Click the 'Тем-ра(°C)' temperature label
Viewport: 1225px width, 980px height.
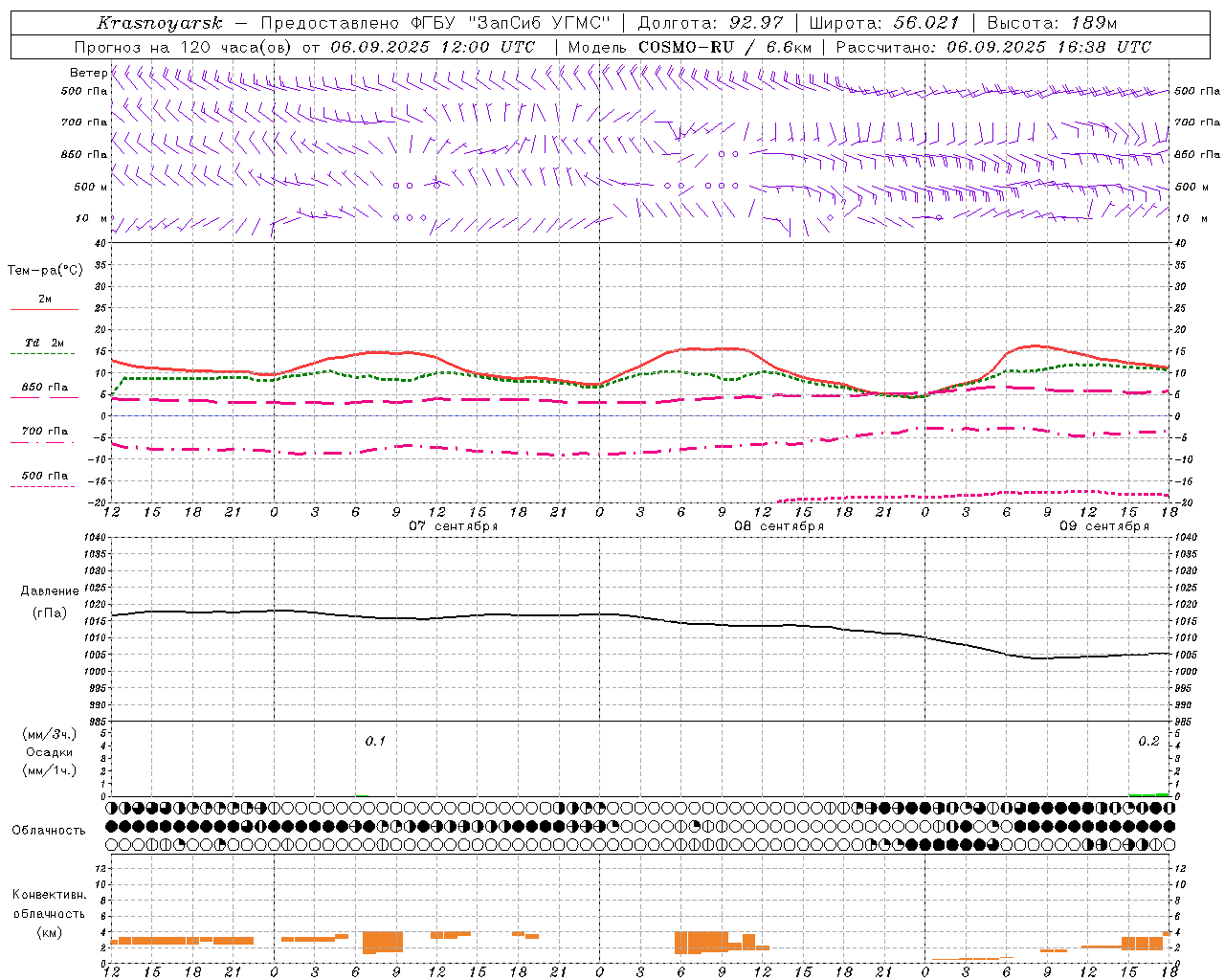[x=45, y=271]
